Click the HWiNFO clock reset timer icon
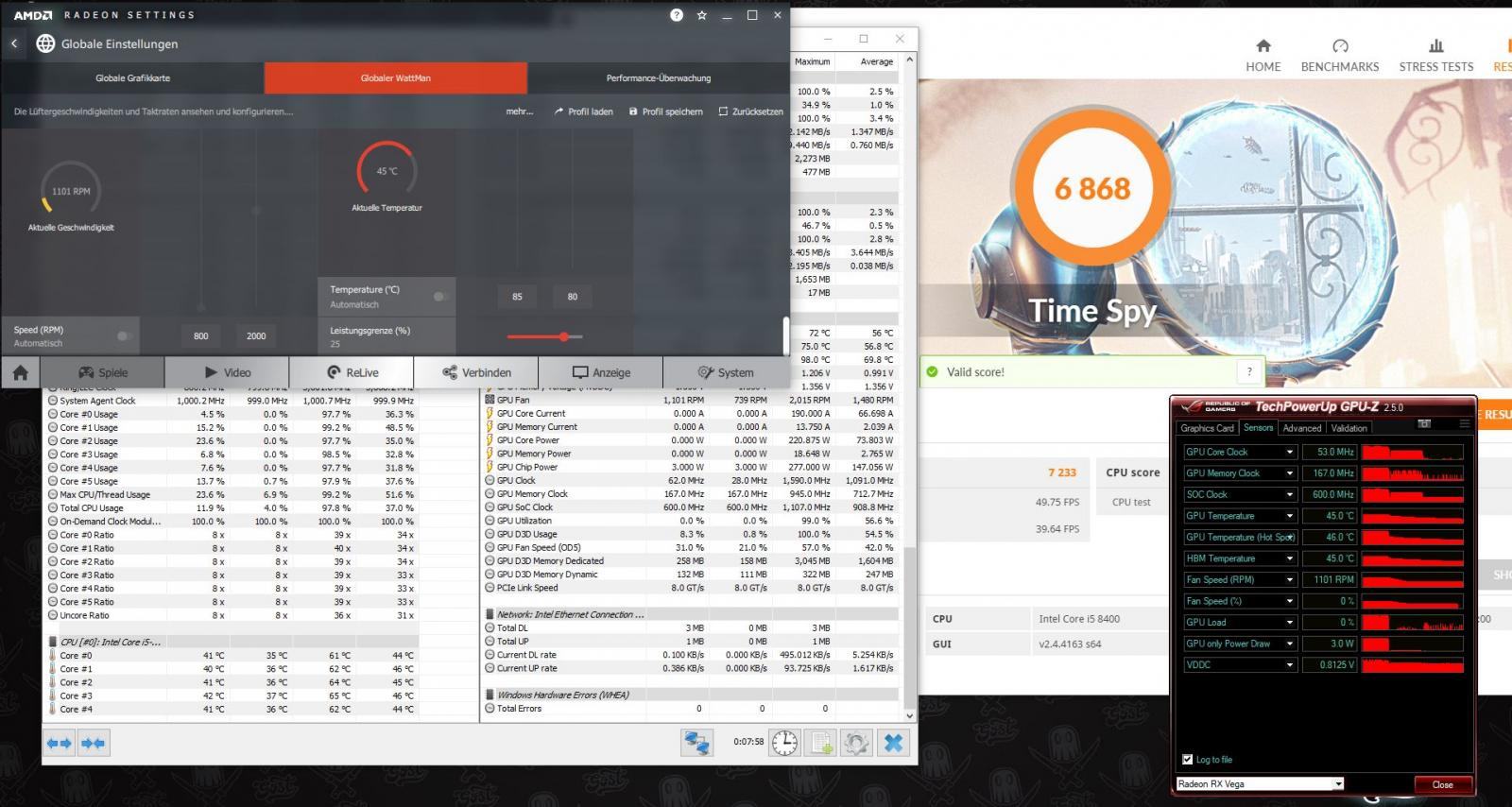Image resolution: width=1512 pixels, height=807 pixels. point(784,743)
